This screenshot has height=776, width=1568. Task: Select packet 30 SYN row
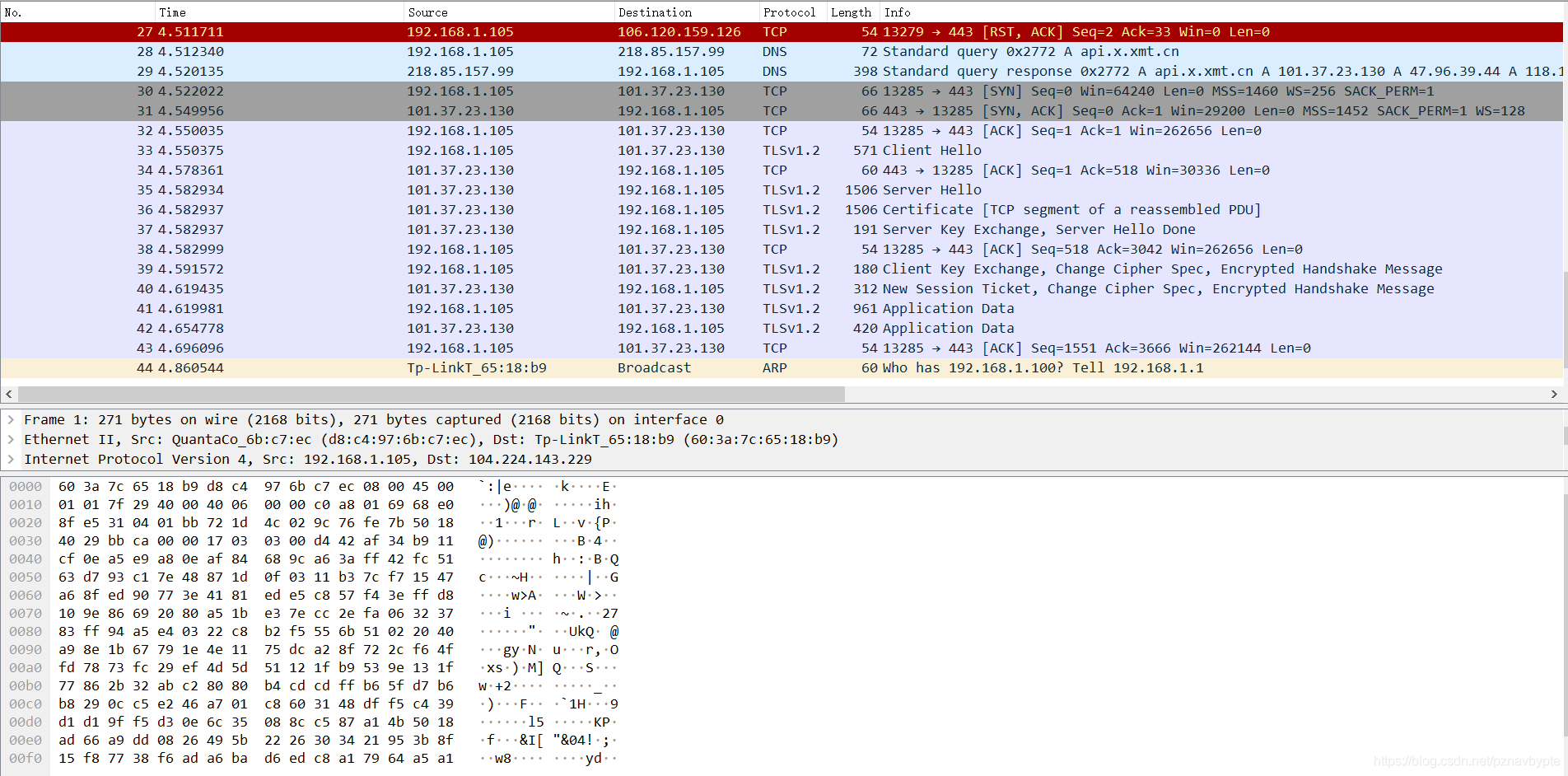782,91
